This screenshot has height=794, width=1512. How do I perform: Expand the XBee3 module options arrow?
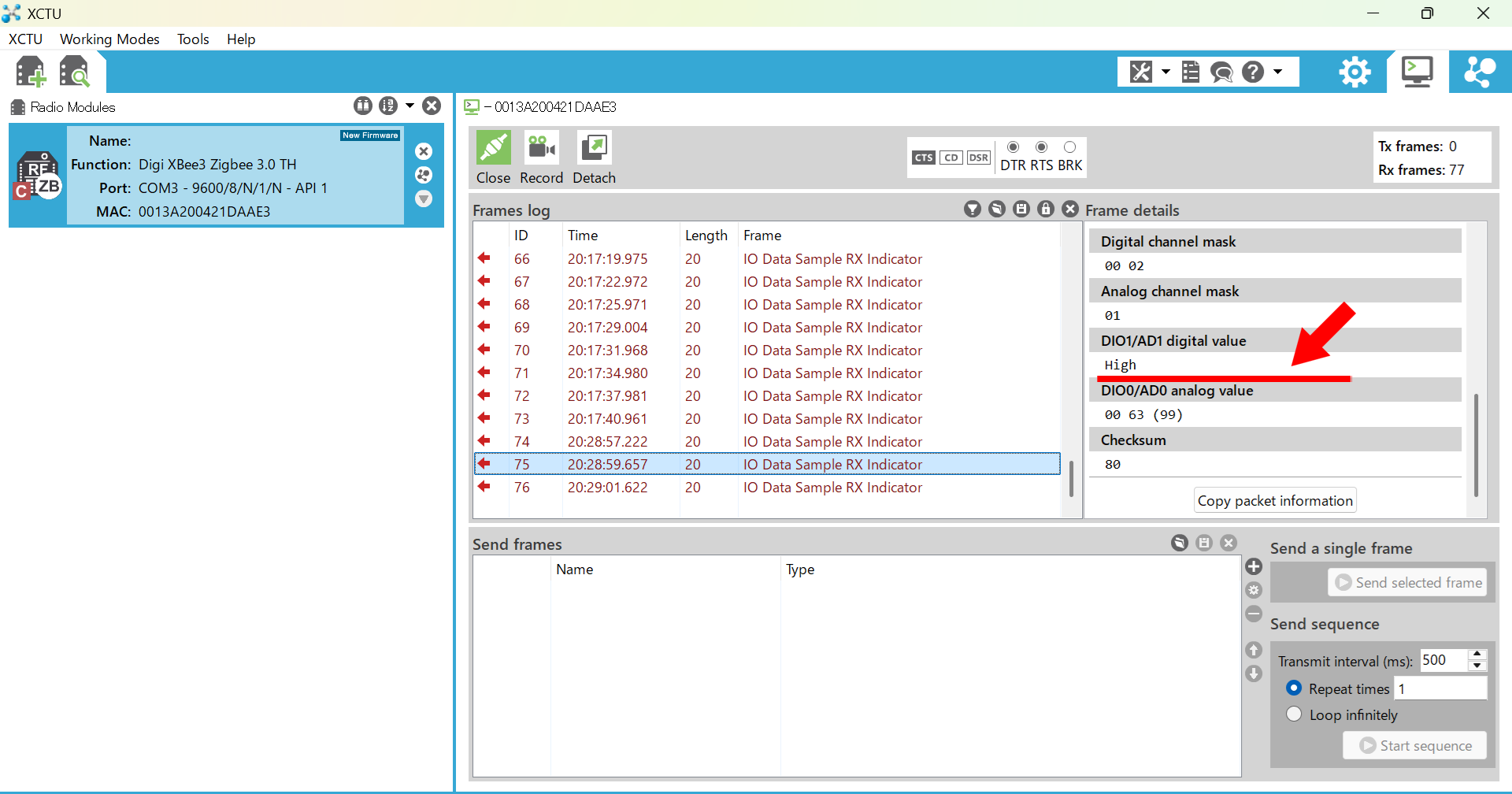[424, 198]
